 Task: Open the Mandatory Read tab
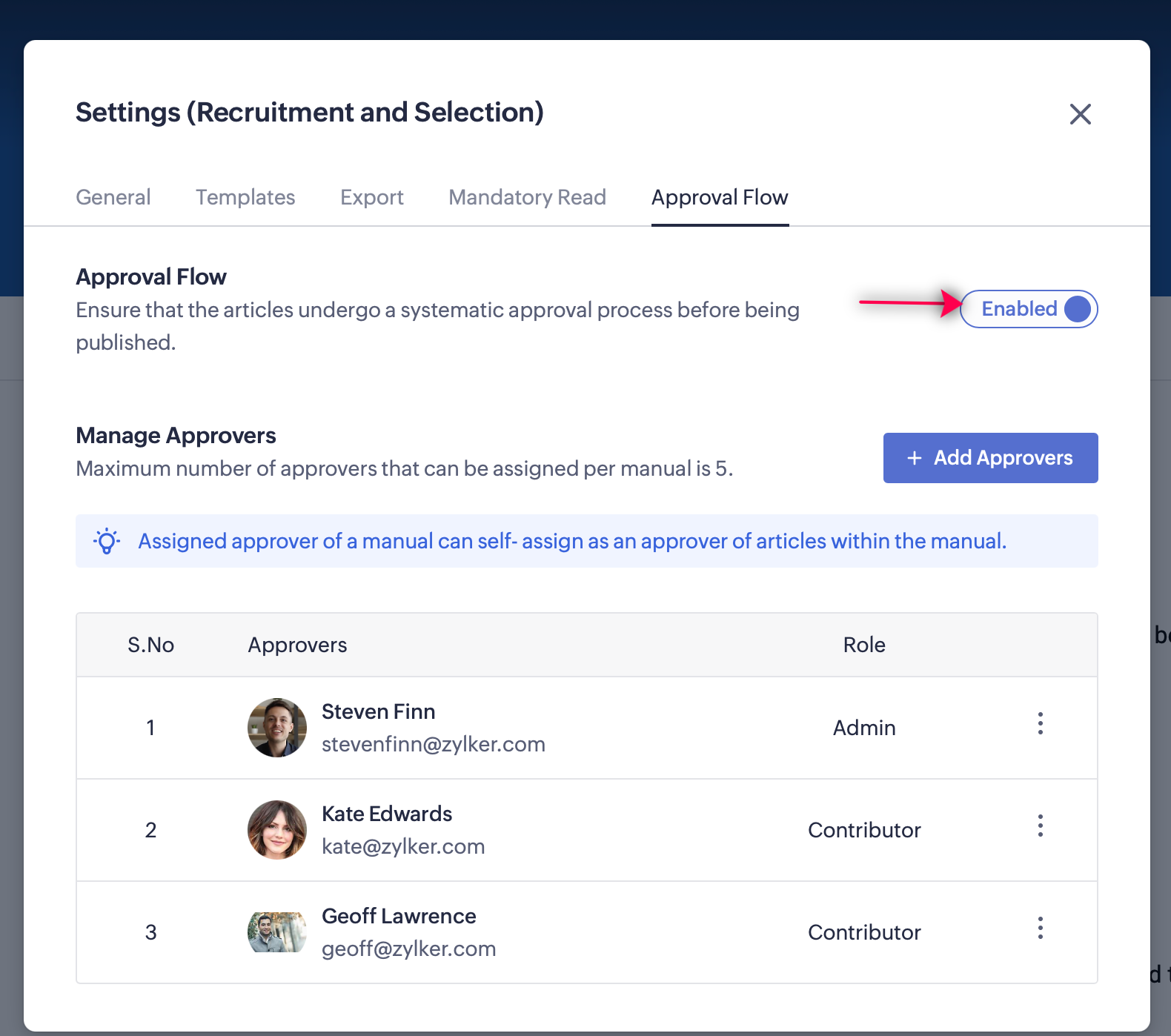click(x=527, y=197)
